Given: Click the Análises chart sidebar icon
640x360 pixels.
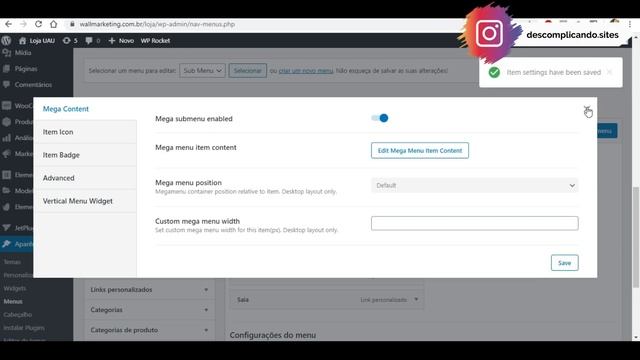Looking at the screenshot, I should tap(7, 138).
